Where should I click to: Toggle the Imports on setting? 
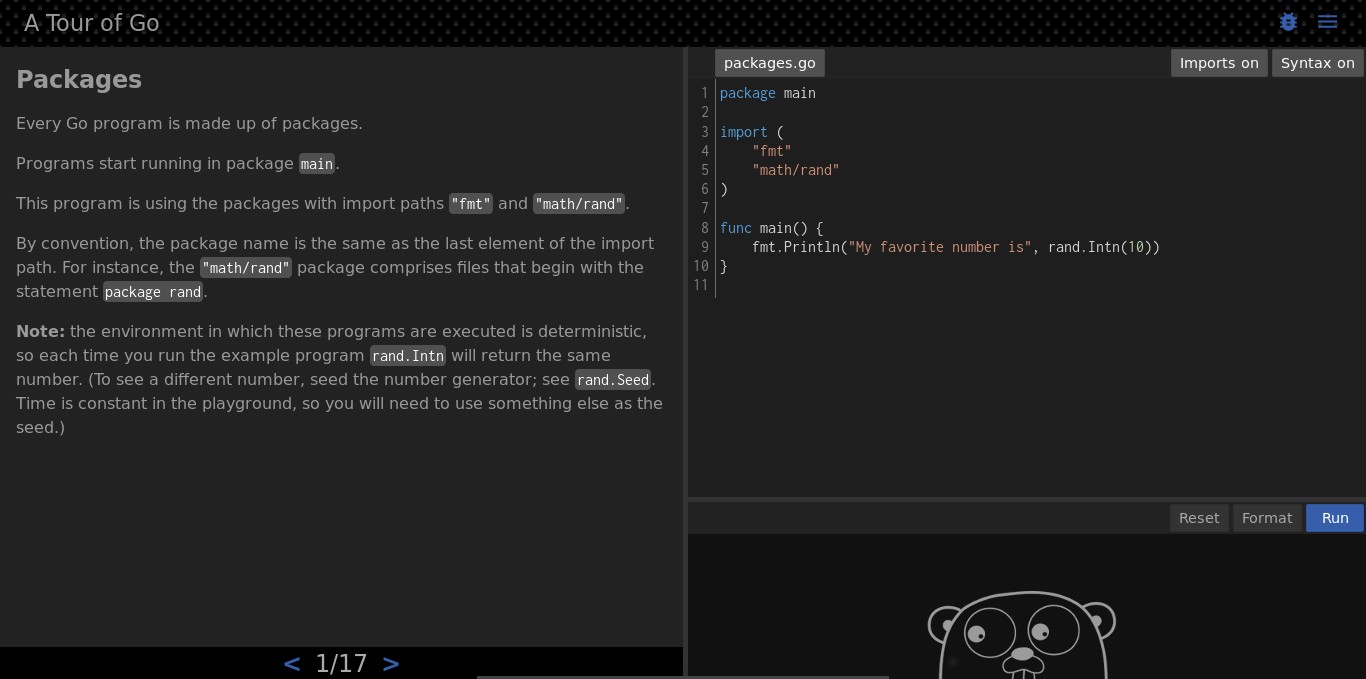pyautogui.click(x=1219, y=62)
